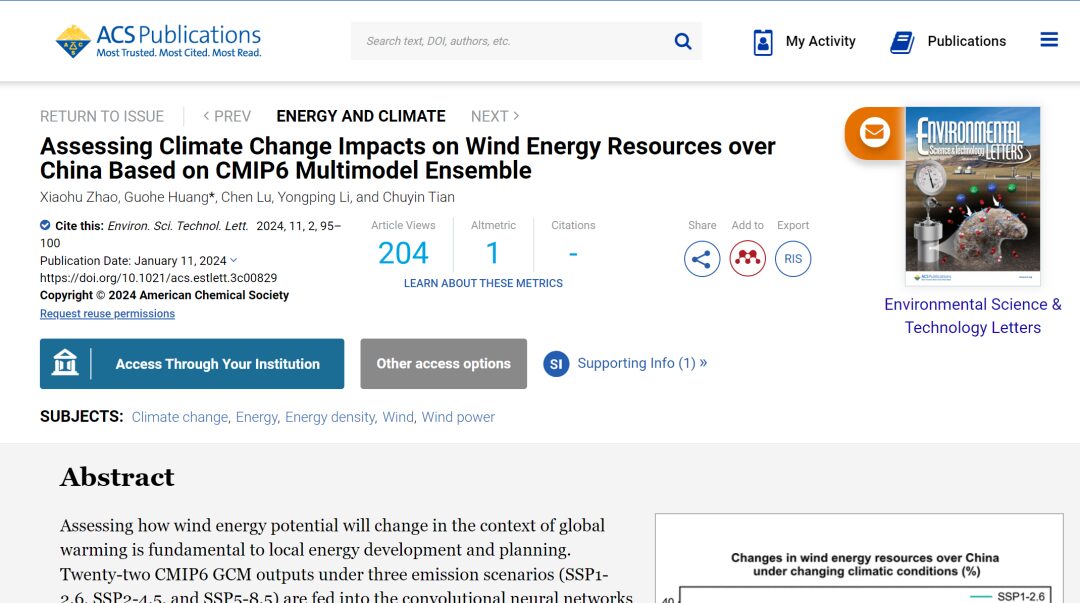Export citation with RIS icon
This screenshot has width=1080, height=603.
(x=793, y=259)
